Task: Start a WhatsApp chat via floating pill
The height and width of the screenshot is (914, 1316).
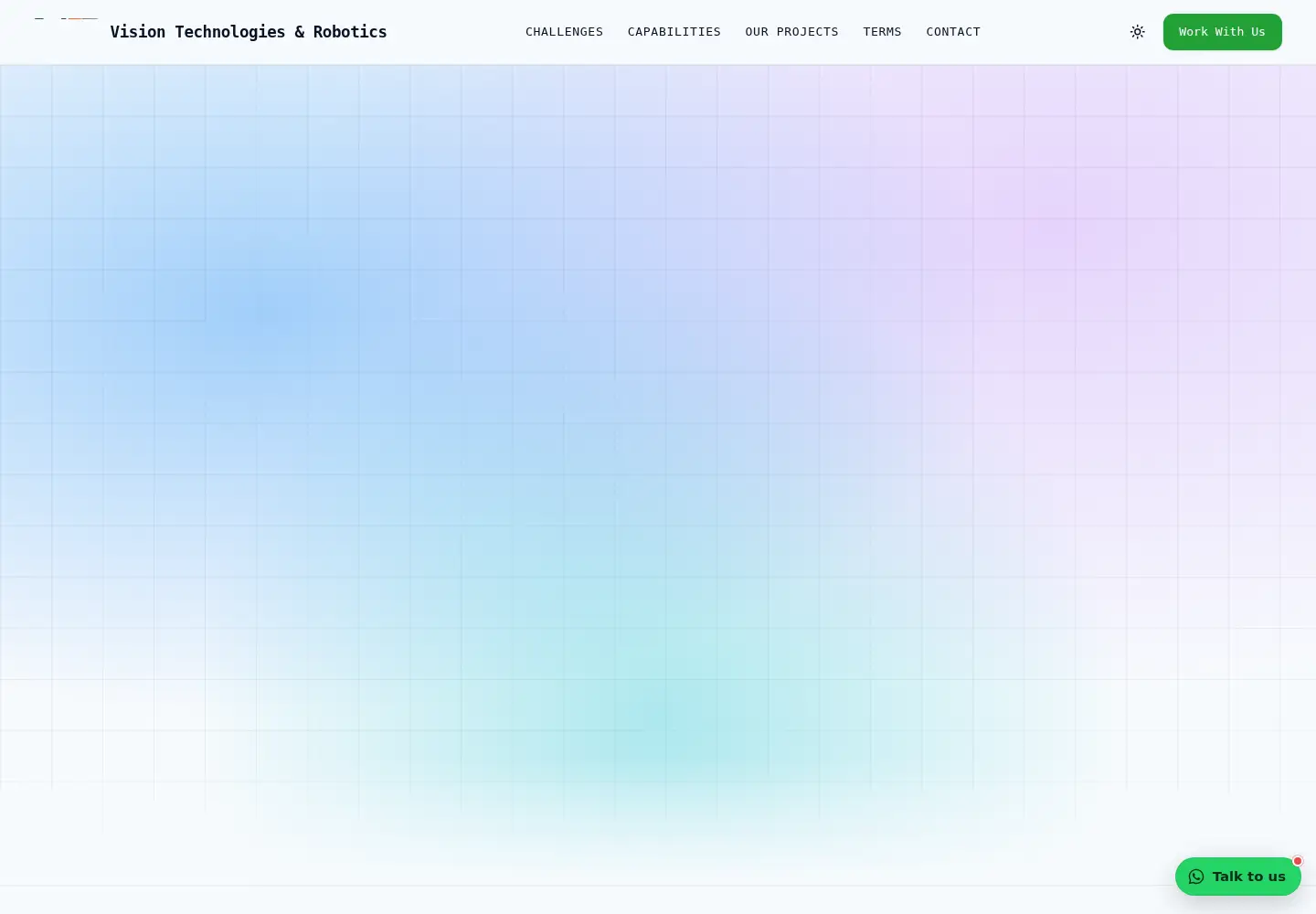Action: coord(1237,877)
